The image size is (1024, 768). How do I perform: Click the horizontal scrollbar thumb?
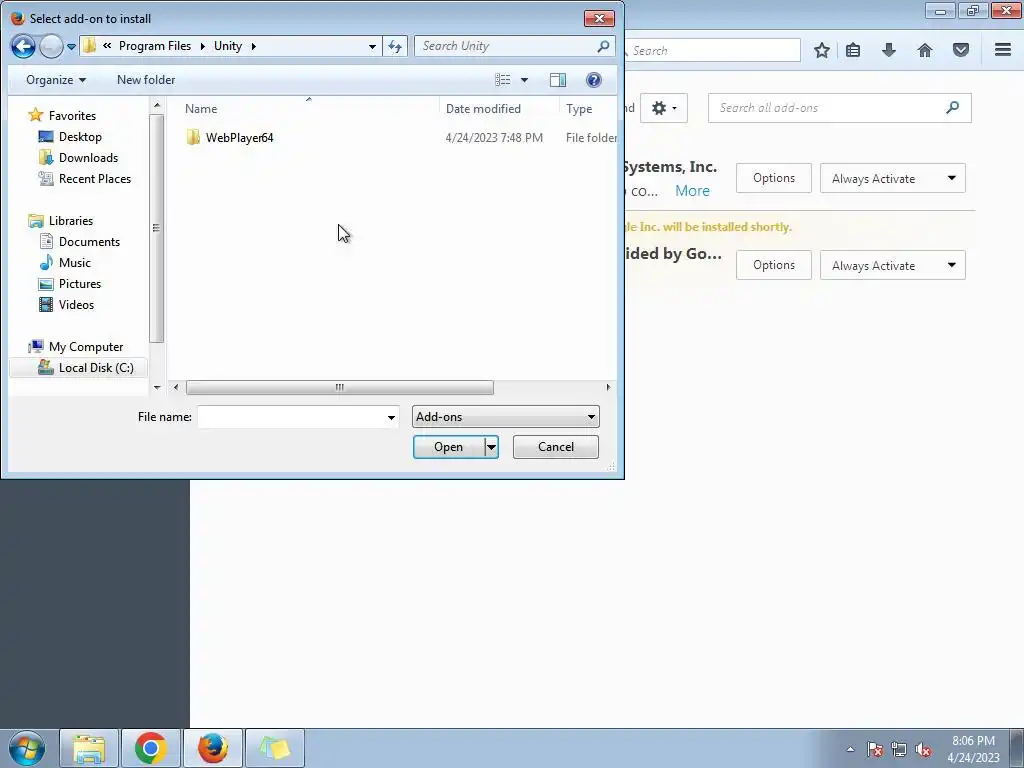[340, 387]
